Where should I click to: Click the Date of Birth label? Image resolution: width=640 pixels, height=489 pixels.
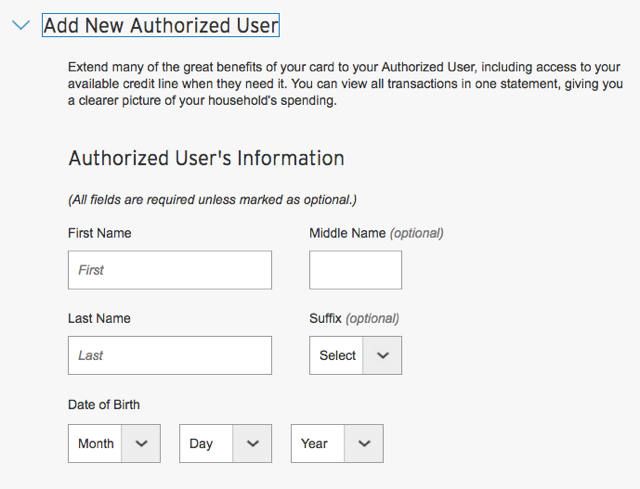(x=104, y=405)
